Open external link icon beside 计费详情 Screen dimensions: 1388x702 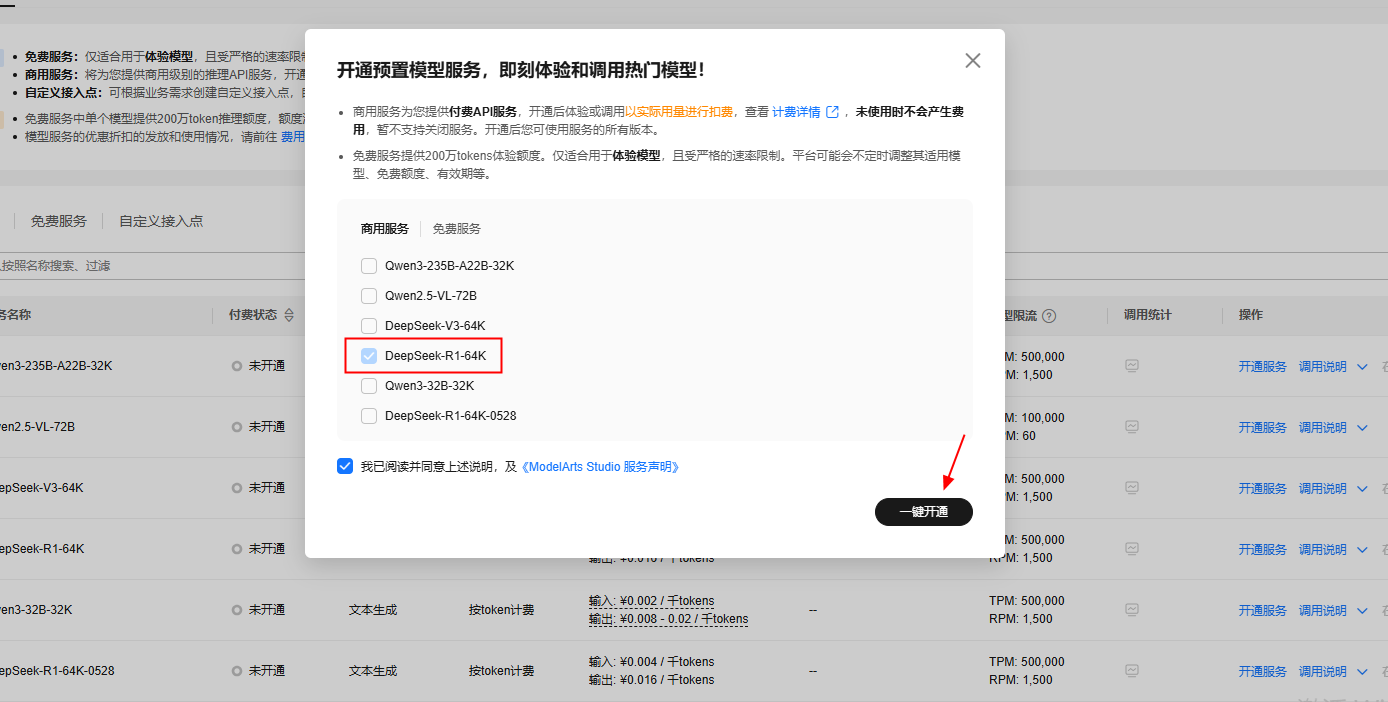pyautogui.click(x=832, y=113)
